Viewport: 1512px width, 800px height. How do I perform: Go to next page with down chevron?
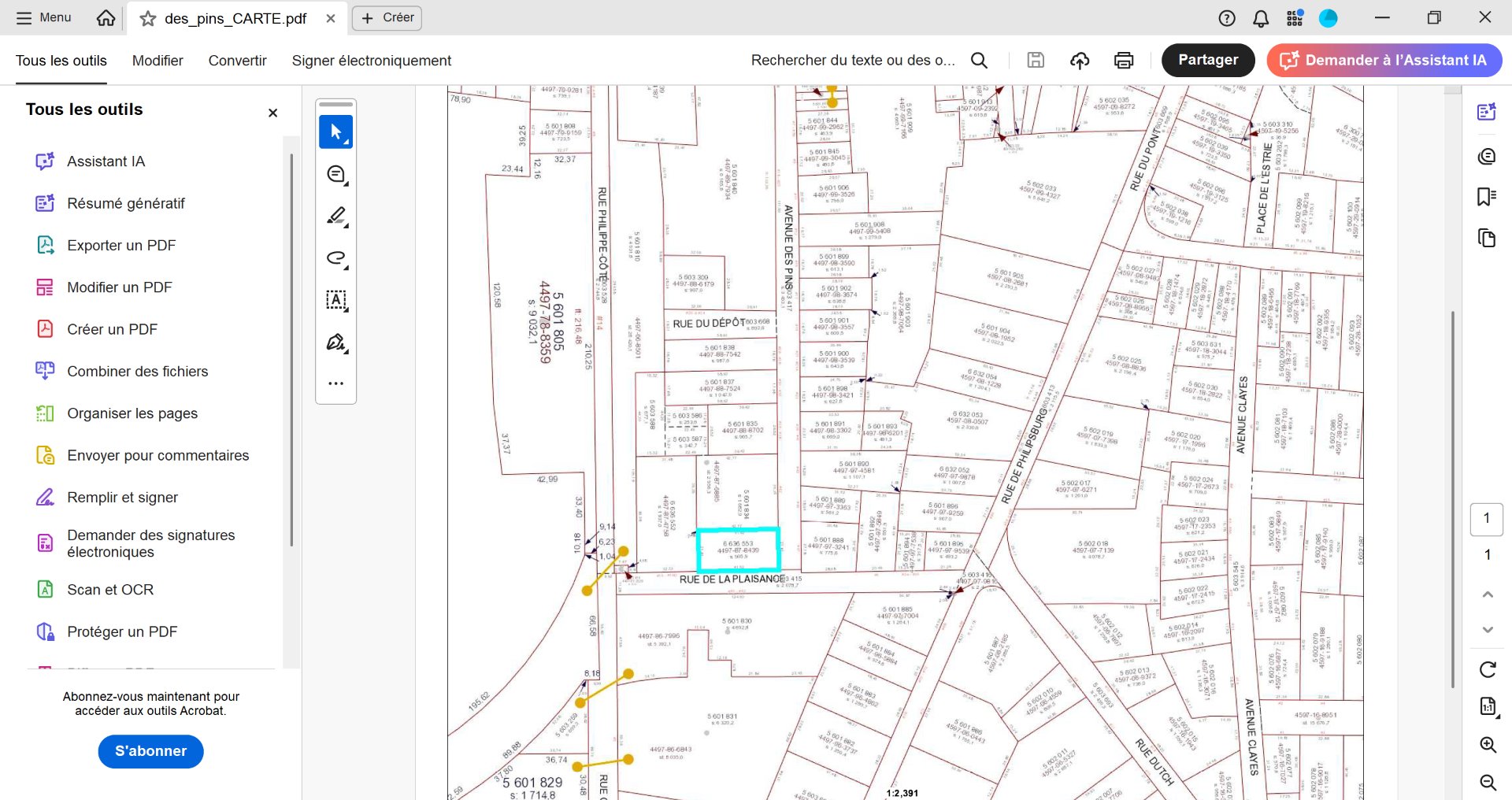[1488, 629]
